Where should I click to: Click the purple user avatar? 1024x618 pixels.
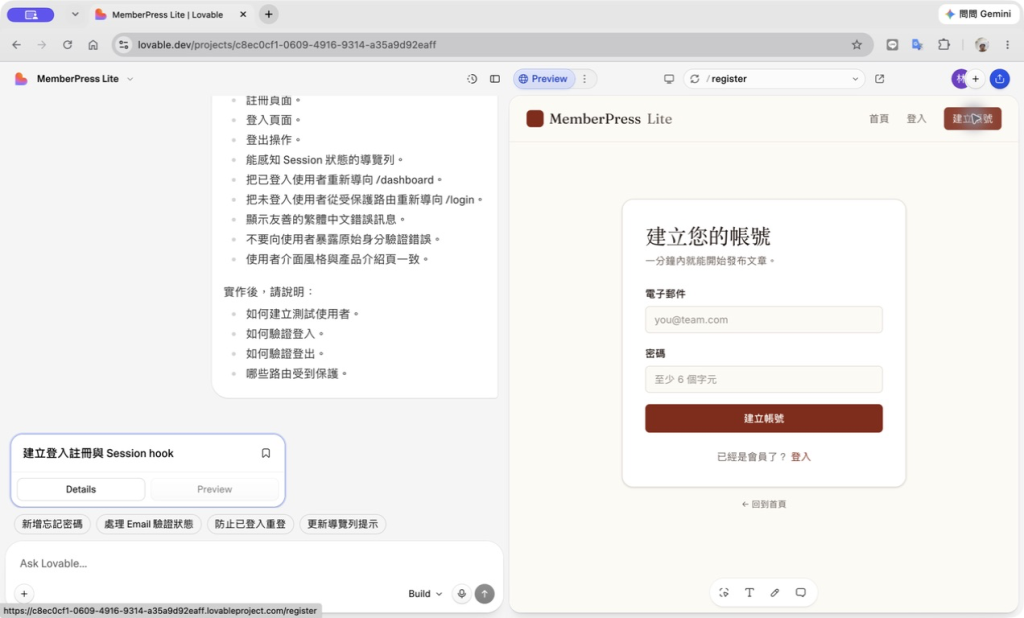pyautogui.click(x=959, y=79)
